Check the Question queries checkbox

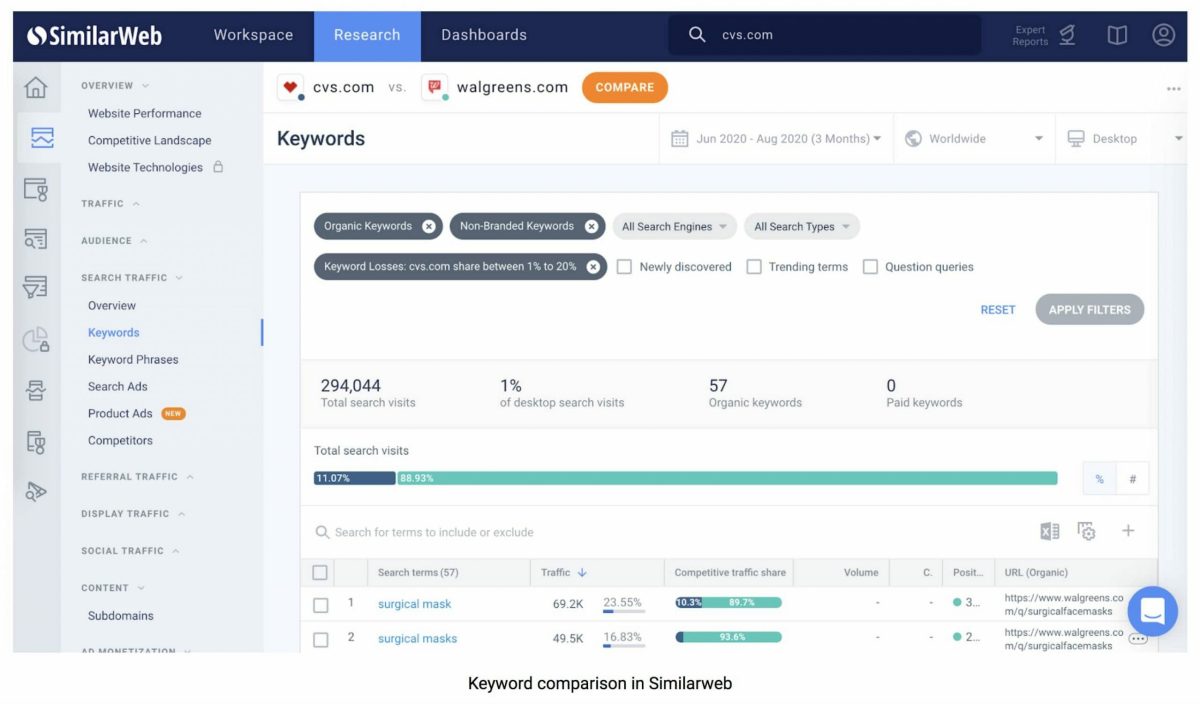(870, 267)
